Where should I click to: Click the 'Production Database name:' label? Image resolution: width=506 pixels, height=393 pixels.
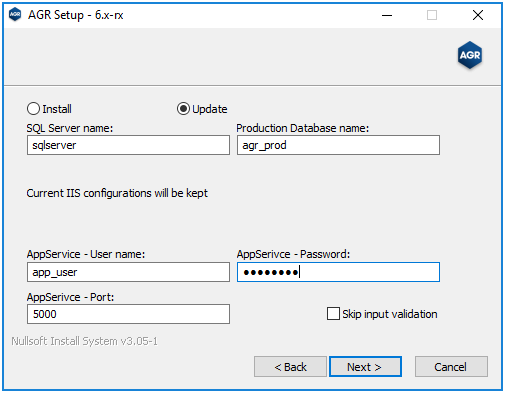point(303,128)
